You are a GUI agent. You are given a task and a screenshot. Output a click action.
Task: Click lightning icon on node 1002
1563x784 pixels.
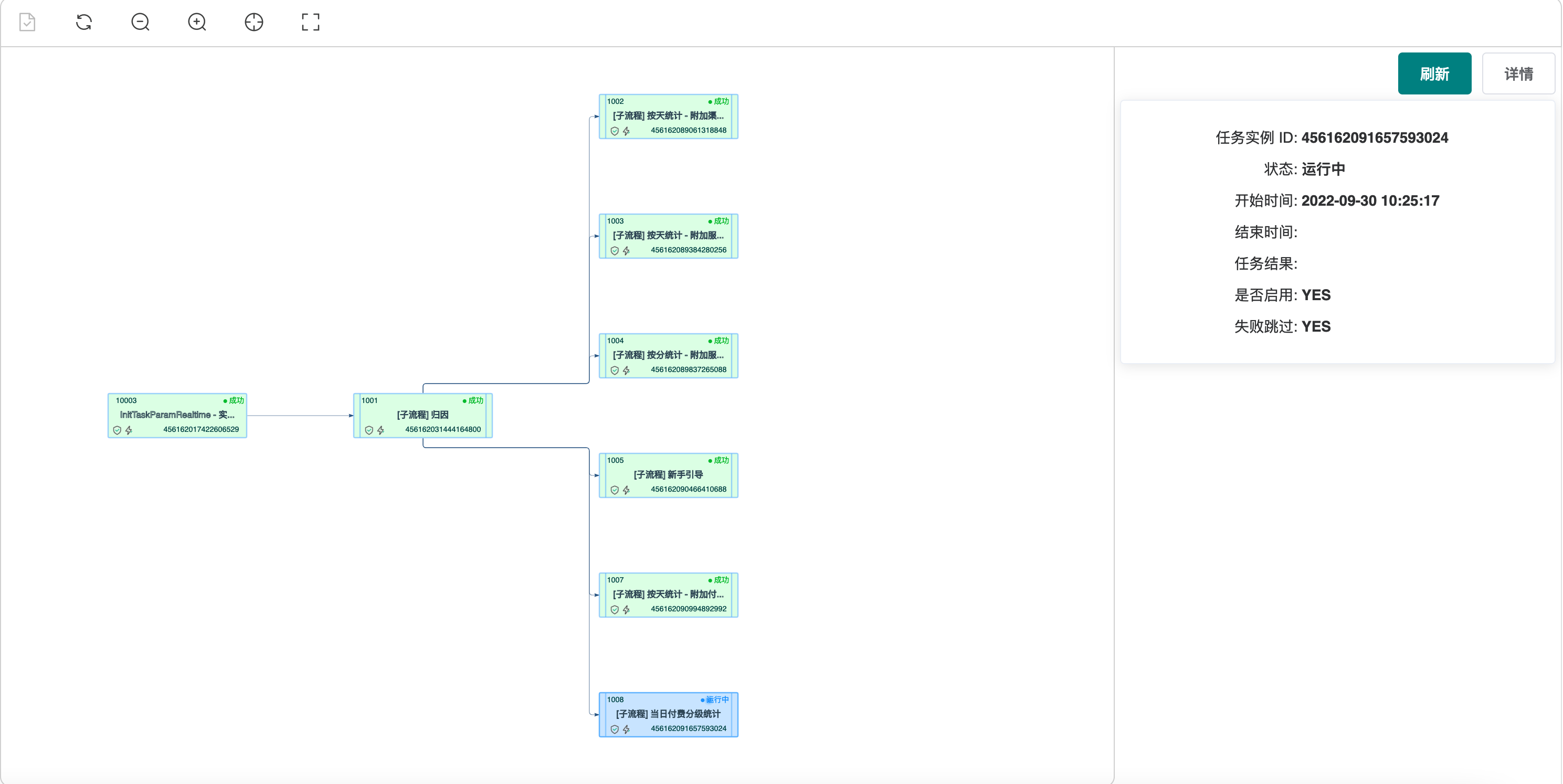pyautogui.click(x=626, y=131)
